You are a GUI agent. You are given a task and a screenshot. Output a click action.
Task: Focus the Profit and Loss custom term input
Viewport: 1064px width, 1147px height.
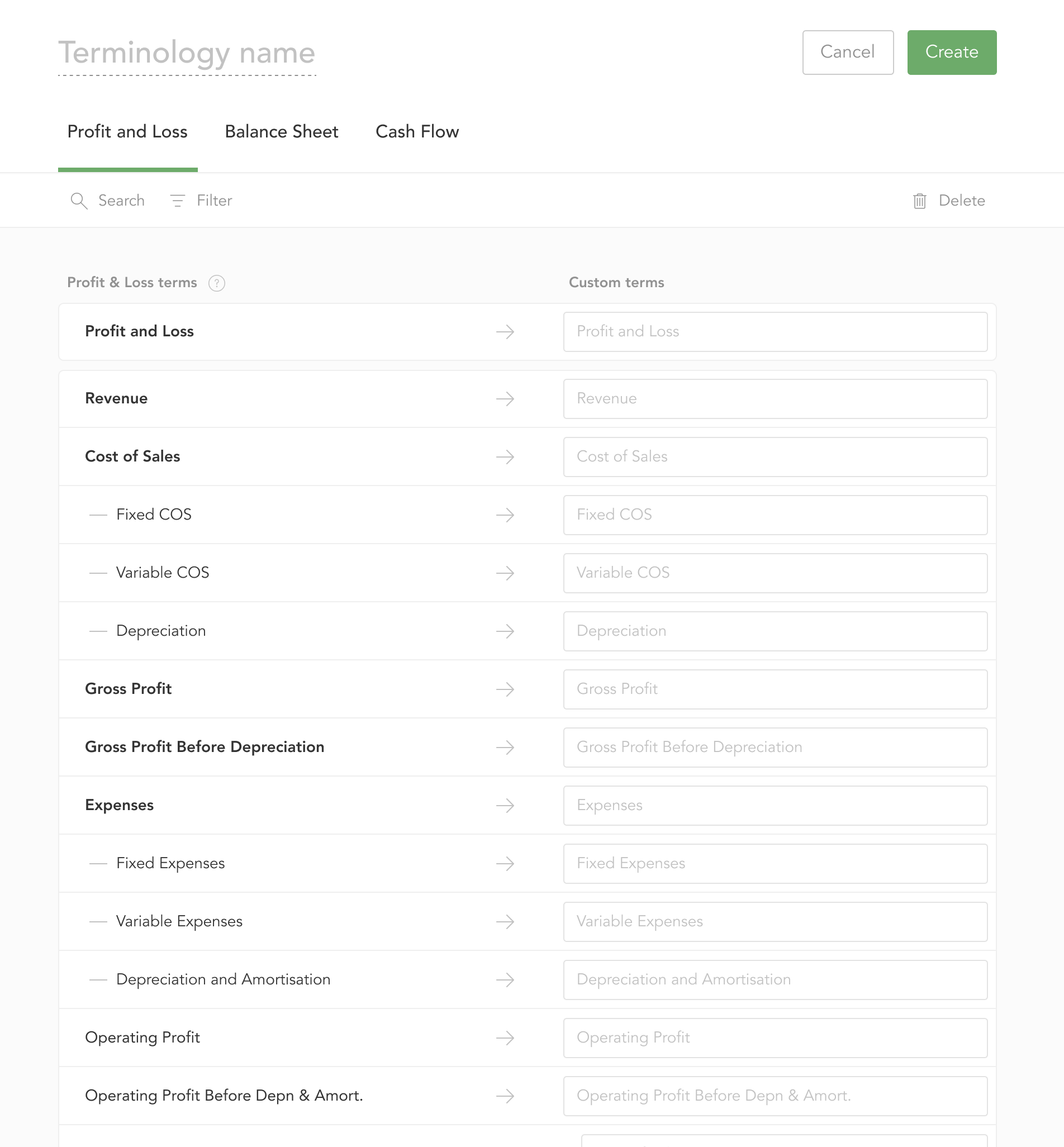pos(775,331)
